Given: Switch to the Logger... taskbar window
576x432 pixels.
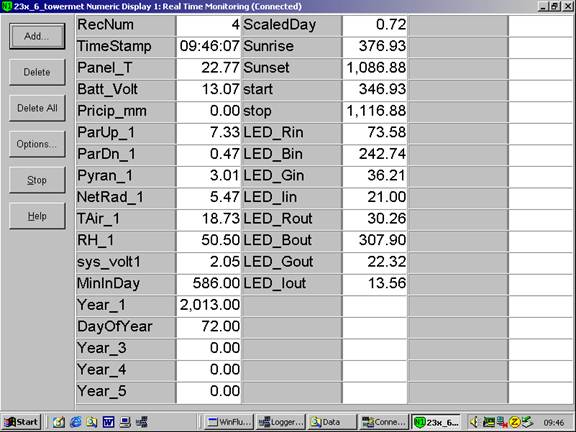Looking at the screenshot, I should (x=280, y=422).
